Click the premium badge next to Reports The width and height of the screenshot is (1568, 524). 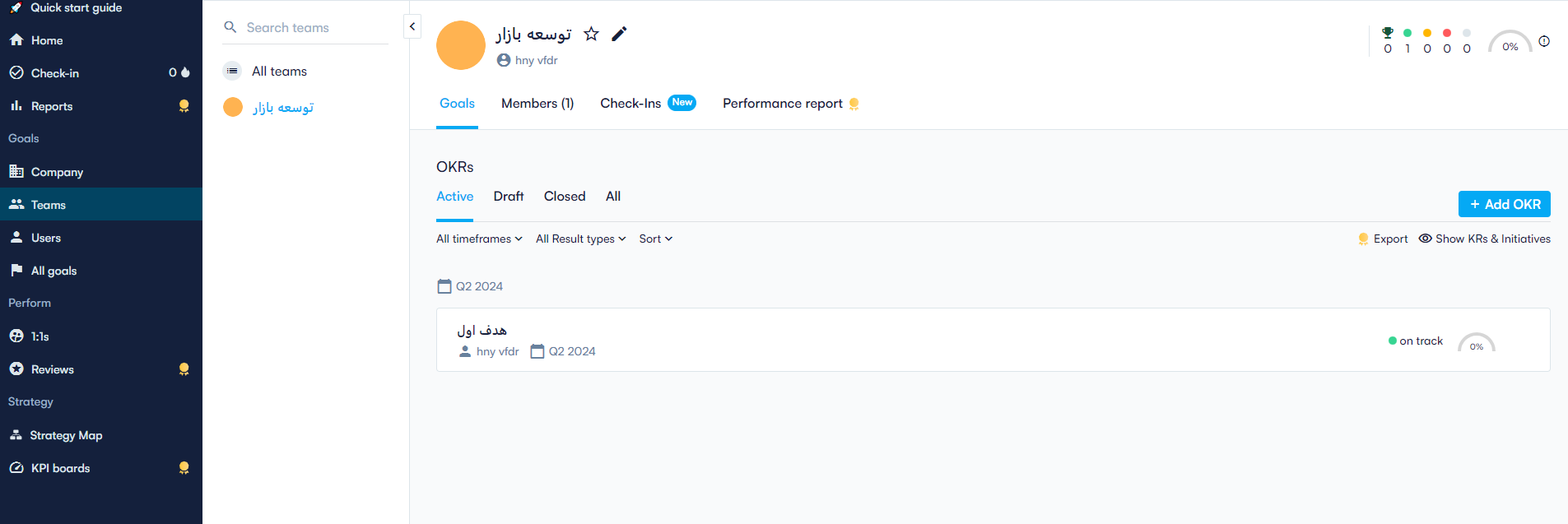[184, 106]
